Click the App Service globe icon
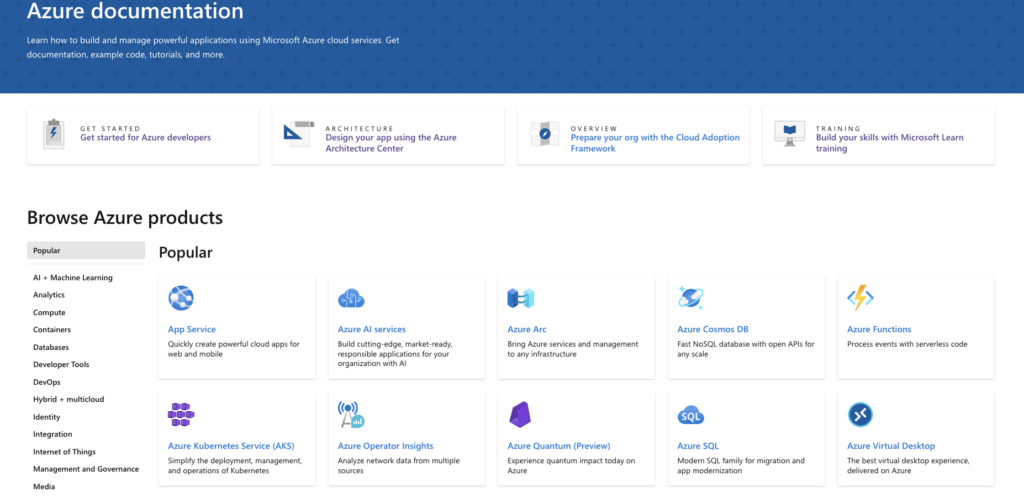1024x497 pixels. pyautogui.click(x=181, y=298)
